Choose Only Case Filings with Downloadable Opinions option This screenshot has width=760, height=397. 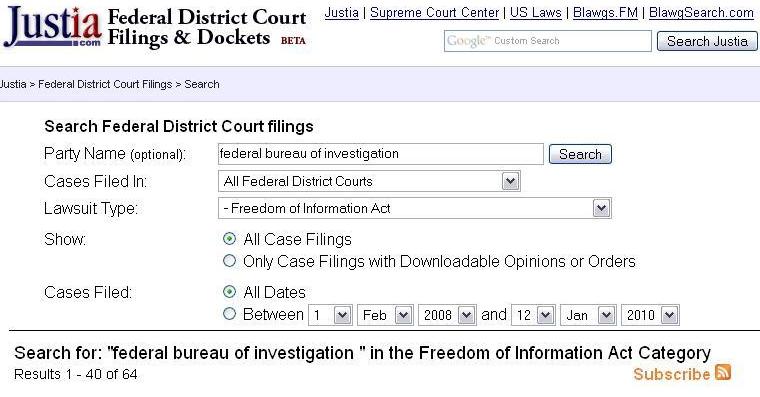click(229, 261)
